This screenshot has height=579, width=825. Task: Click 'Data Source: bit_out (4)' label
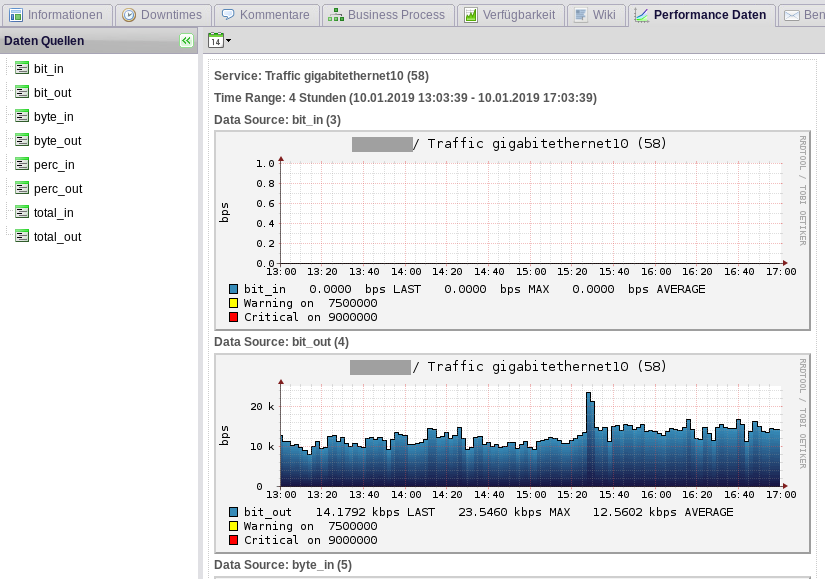pyautogui.click(x=281, y=342)
